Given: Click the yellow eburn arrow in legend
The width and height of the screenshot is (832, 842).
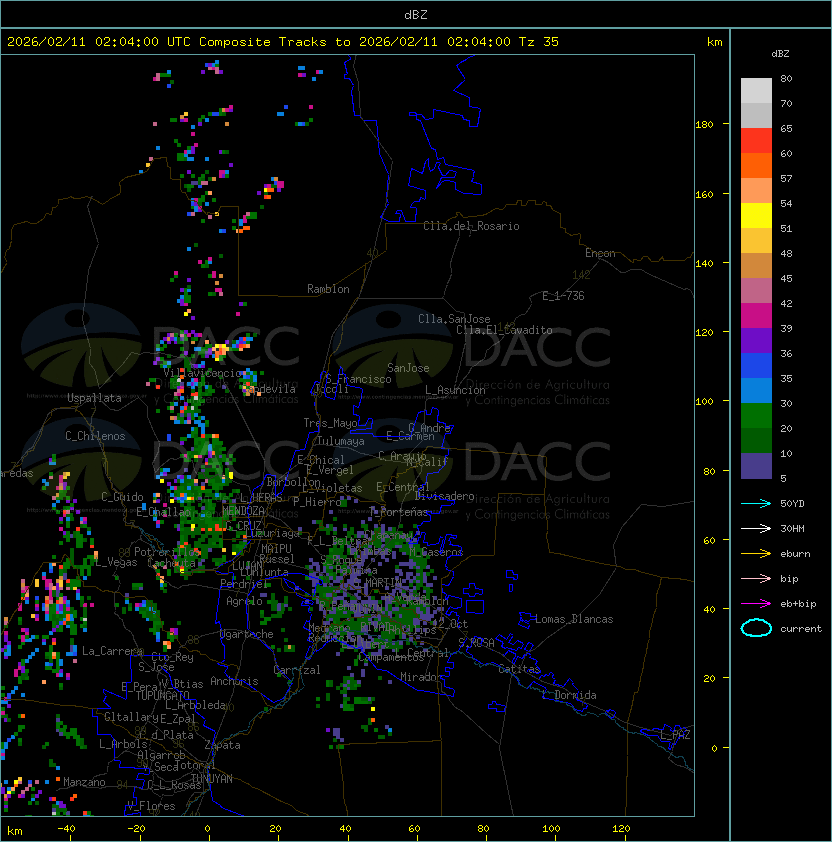Looking at the screenshot, I should point(756,554).
